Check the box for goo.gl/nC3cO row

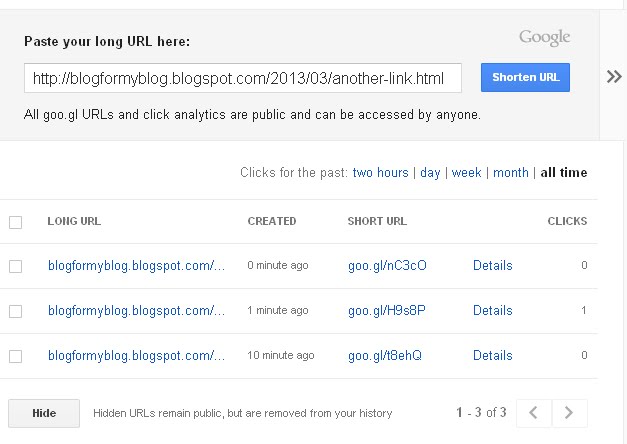tap(15, 266)
